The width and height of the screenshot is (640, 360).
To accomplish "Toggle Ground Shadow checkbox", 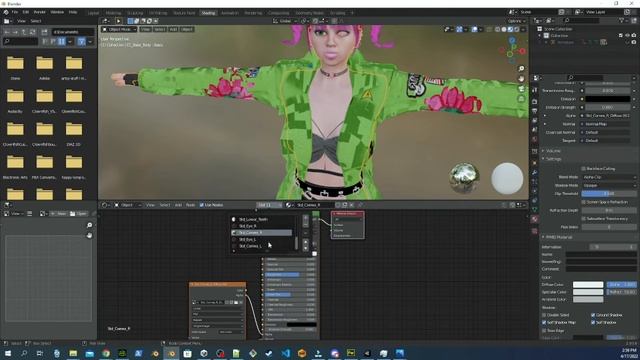I will 593,315.
